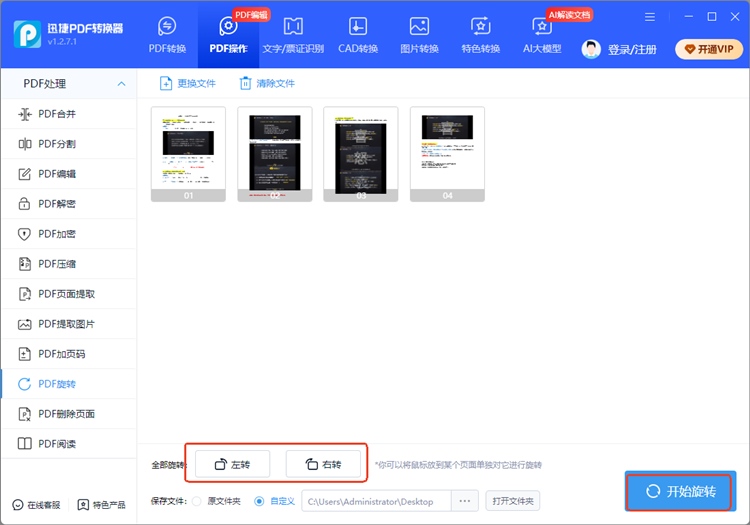Open the 图片转换 tab
This screenshot has width=750, height=525.
coord(419,35)
